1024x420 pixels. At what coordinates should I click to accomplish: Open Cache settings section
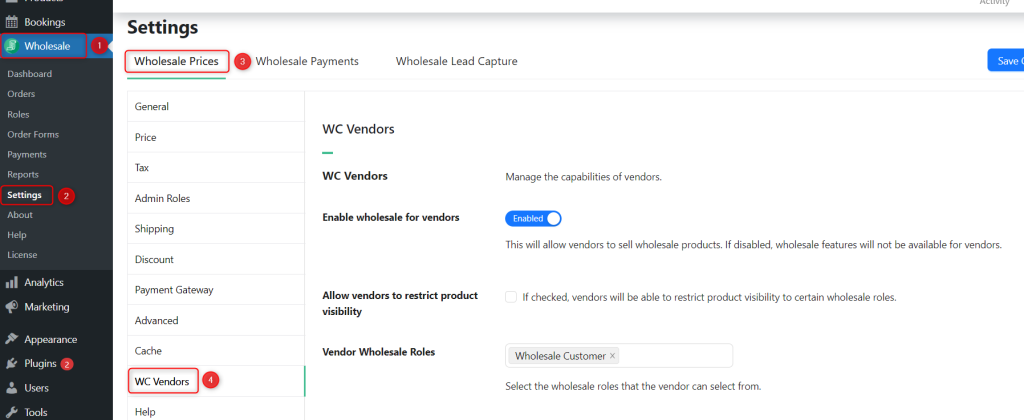click(x=216, y=351)
